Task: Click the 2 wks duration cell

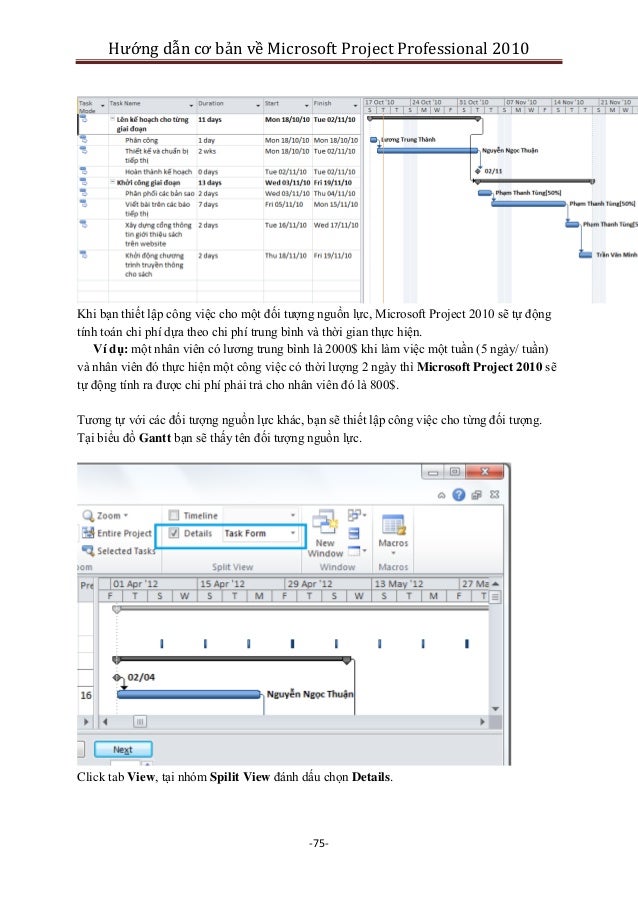Action: tap(230, 155)
